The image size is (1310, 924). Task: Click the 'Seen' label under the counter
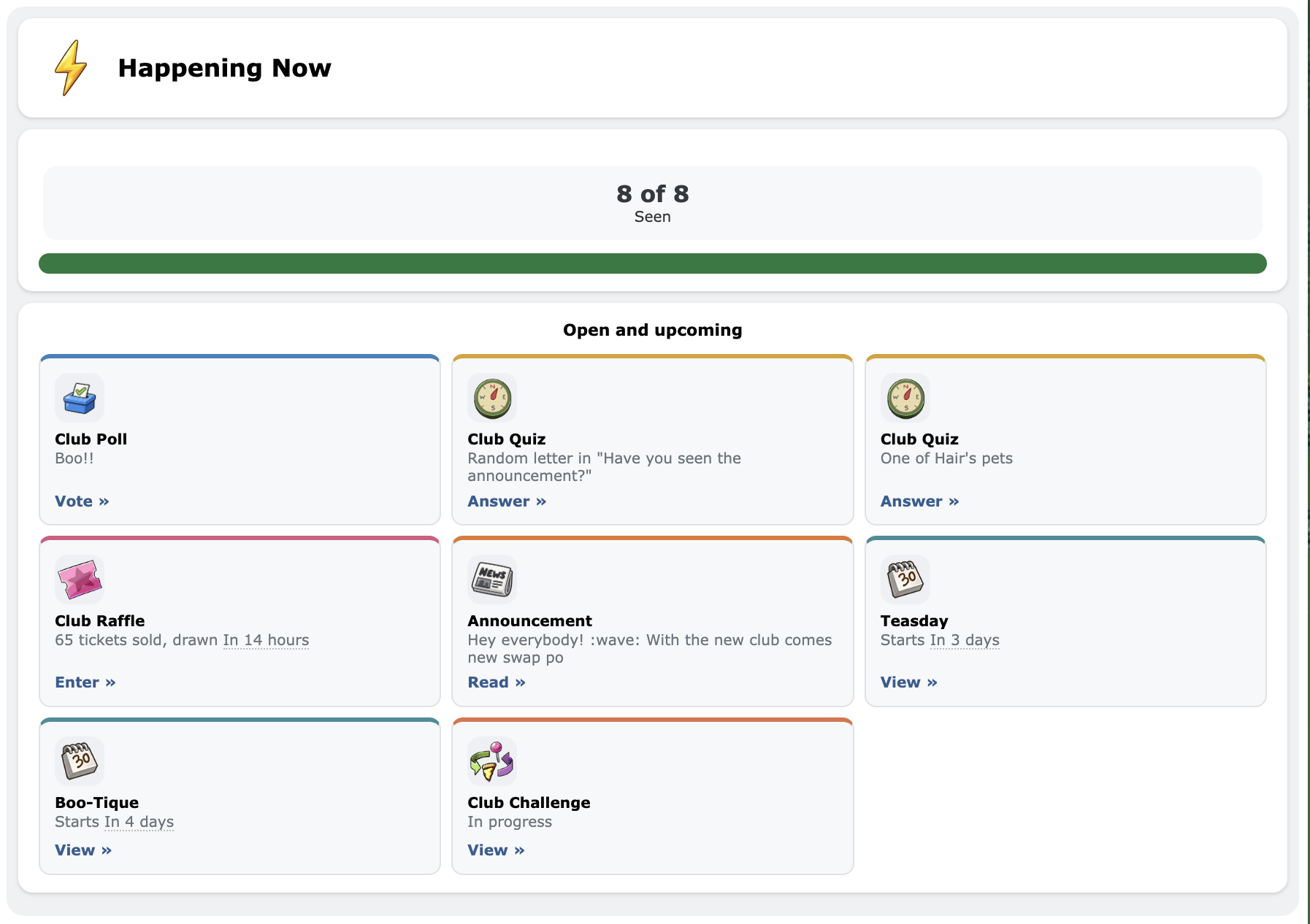pos(653,217)
